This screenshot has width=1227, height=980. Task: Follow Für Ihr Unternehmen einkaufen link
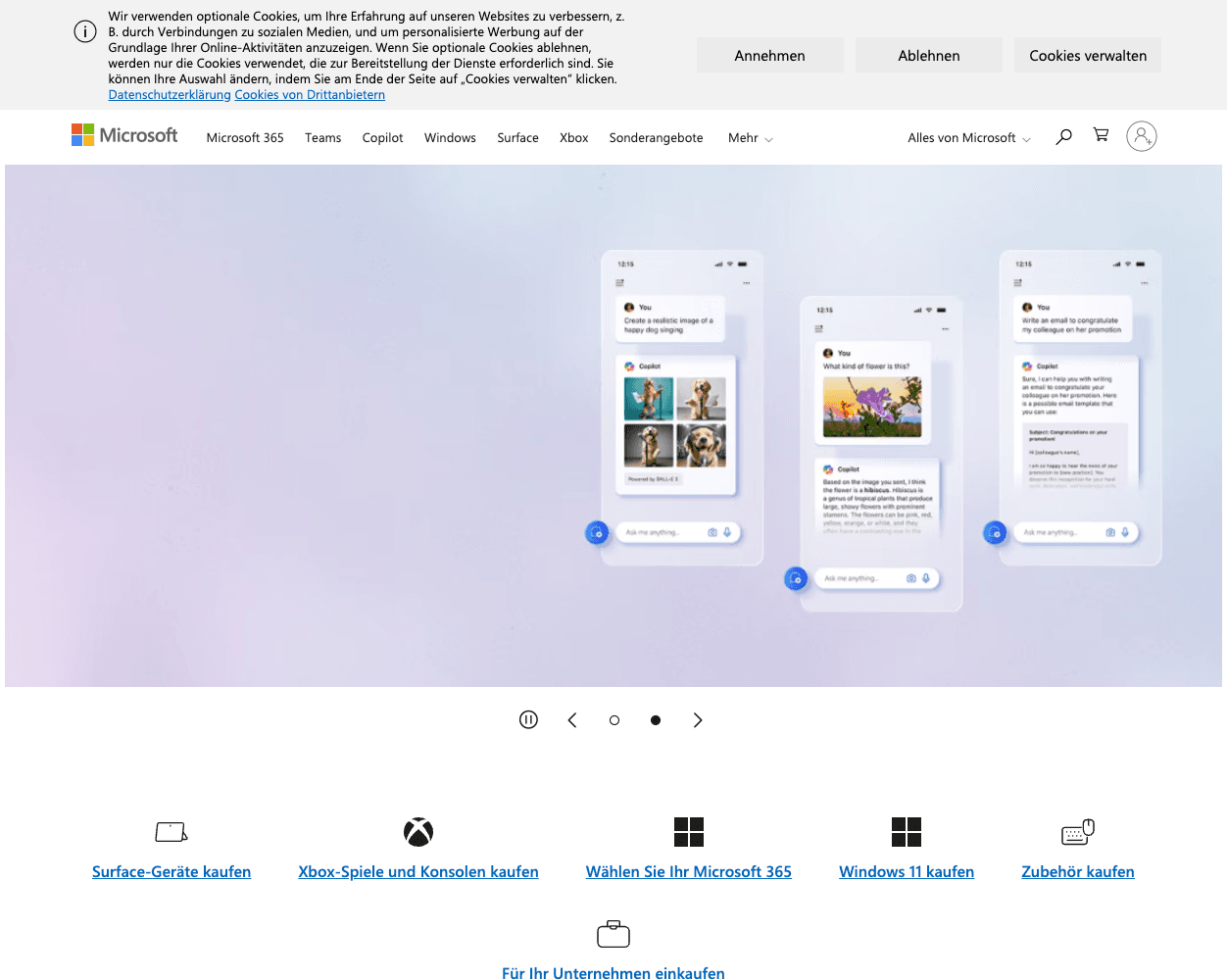coord(613,972)
